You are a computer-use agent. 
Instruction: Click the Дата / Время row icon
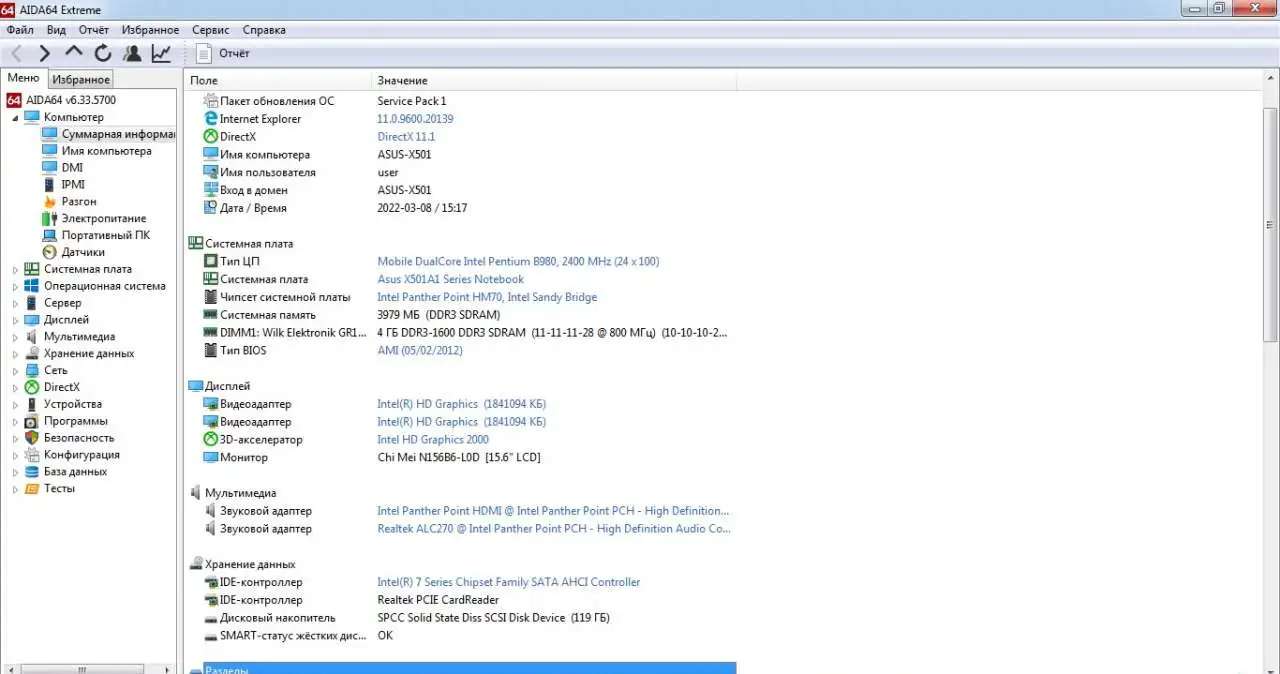(211, 208)
